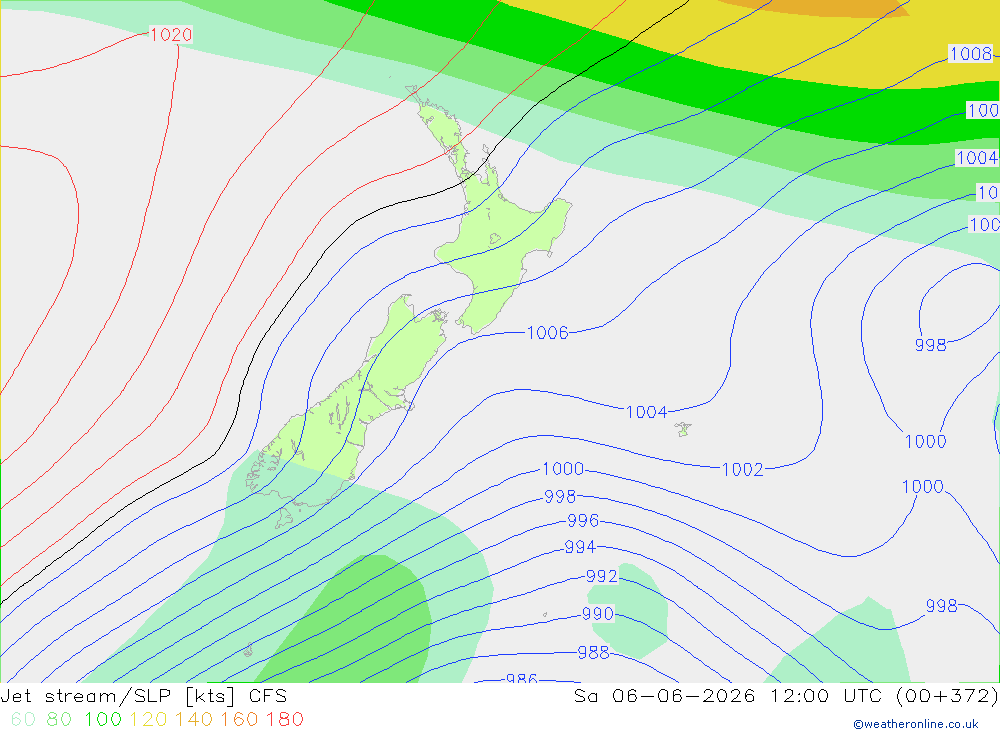Click the 1002 isobar label
Viewport: 1000px width, 733px height.
point(743,470)
